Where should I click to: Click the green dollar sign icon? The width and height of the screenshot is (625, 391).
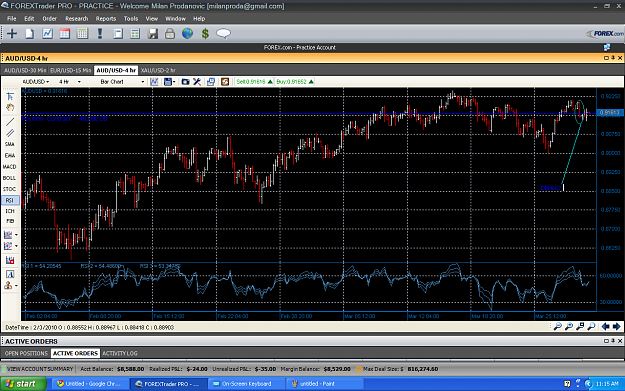tap(205, 33)
